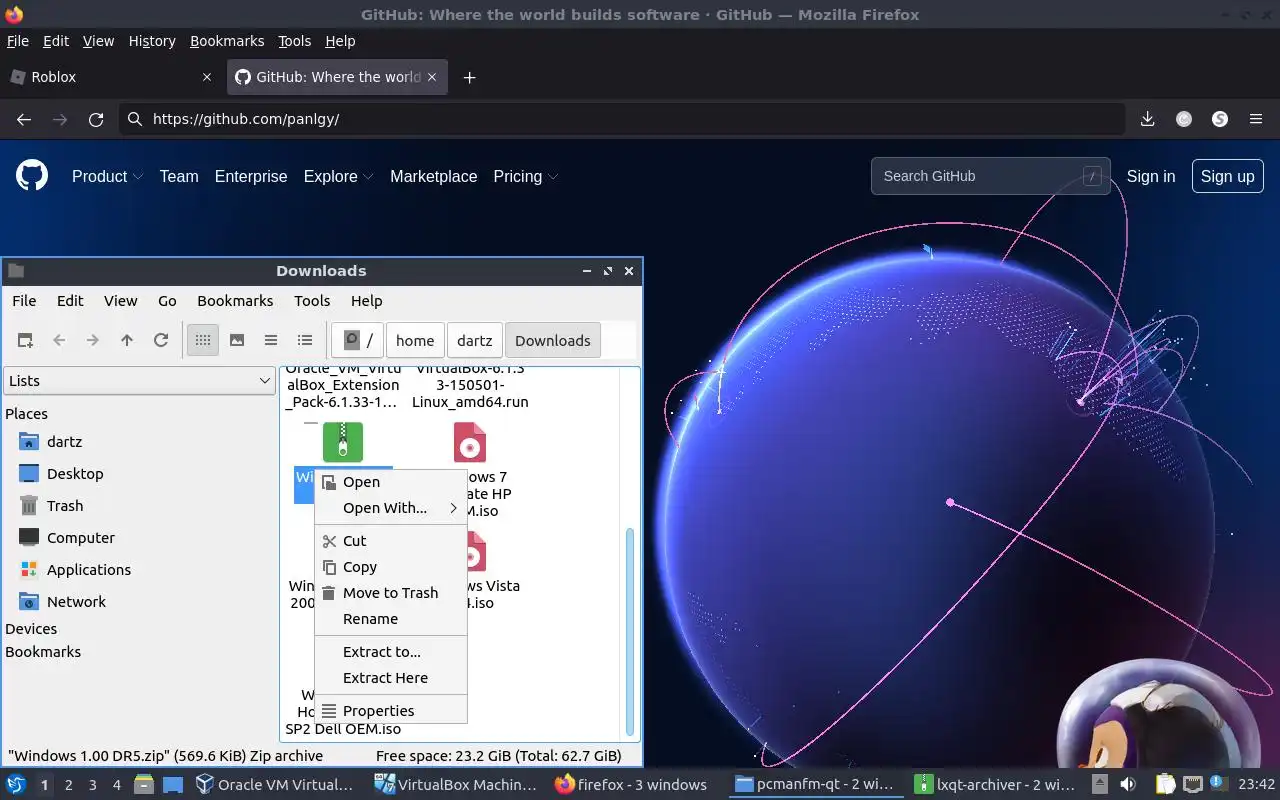The image size is (1280, 800).
Task: Open the Lists side pane dropdown
Action: pyautogui.click(x=139, y=381)
